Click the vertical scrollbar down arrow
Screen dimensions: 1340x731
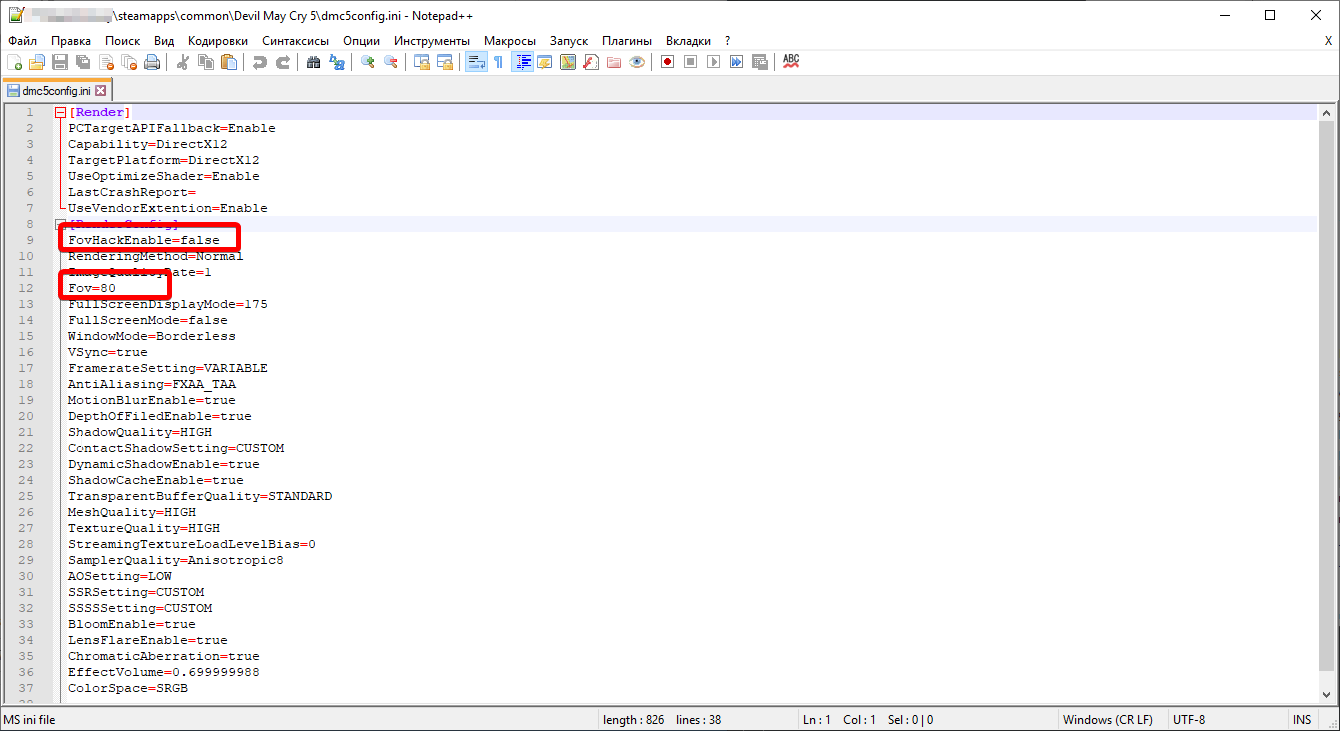pyautogui.click(x=1328, y=696)
